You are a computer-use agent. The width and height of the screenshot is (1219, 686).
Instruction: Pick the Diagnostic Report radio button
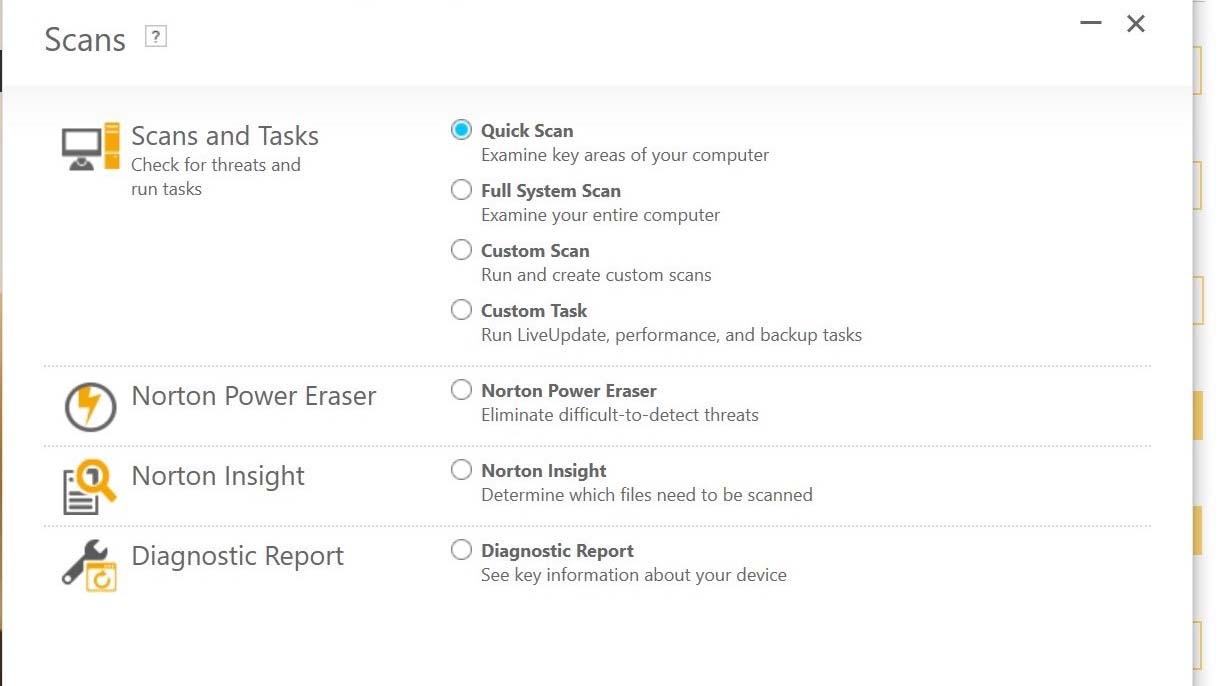click(x=461, y=550)
